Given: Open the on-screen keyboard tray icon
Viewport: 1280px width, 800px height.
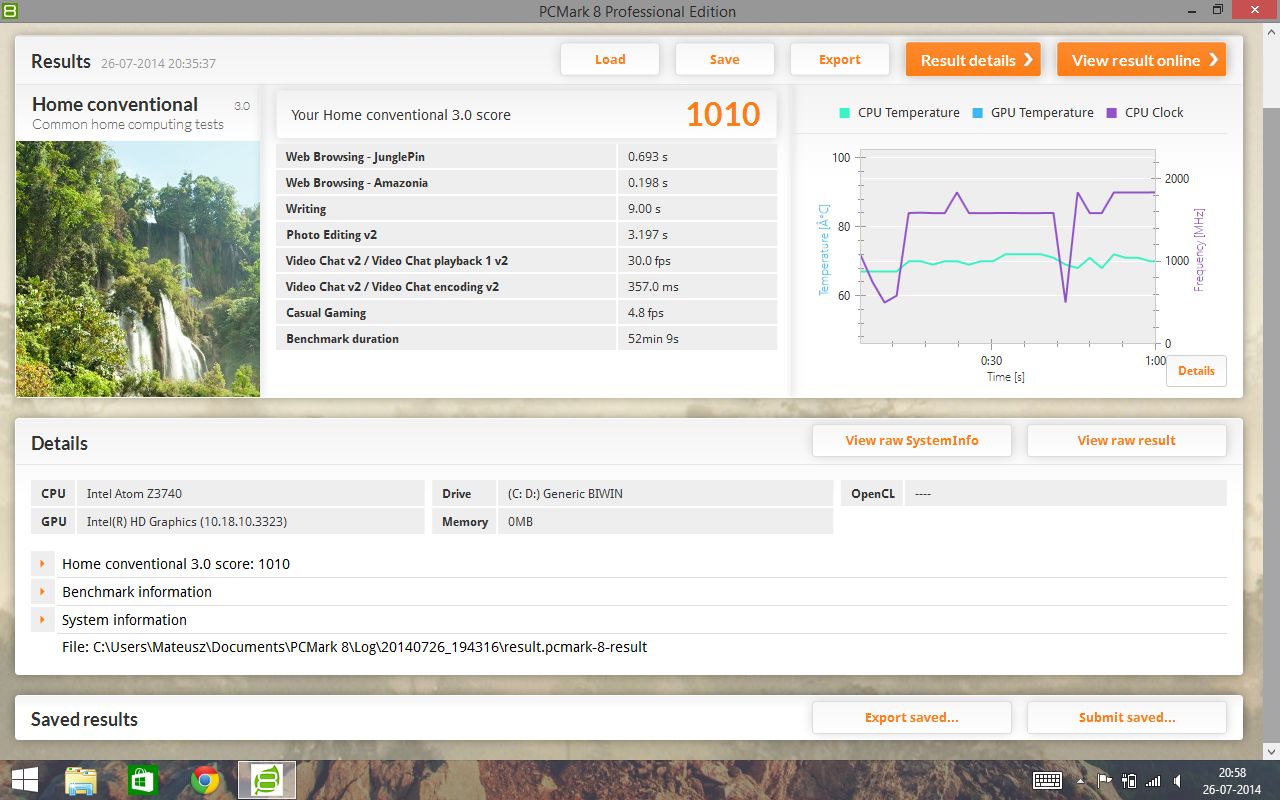Looking at the screenshot, I should tap(1047, 781).
